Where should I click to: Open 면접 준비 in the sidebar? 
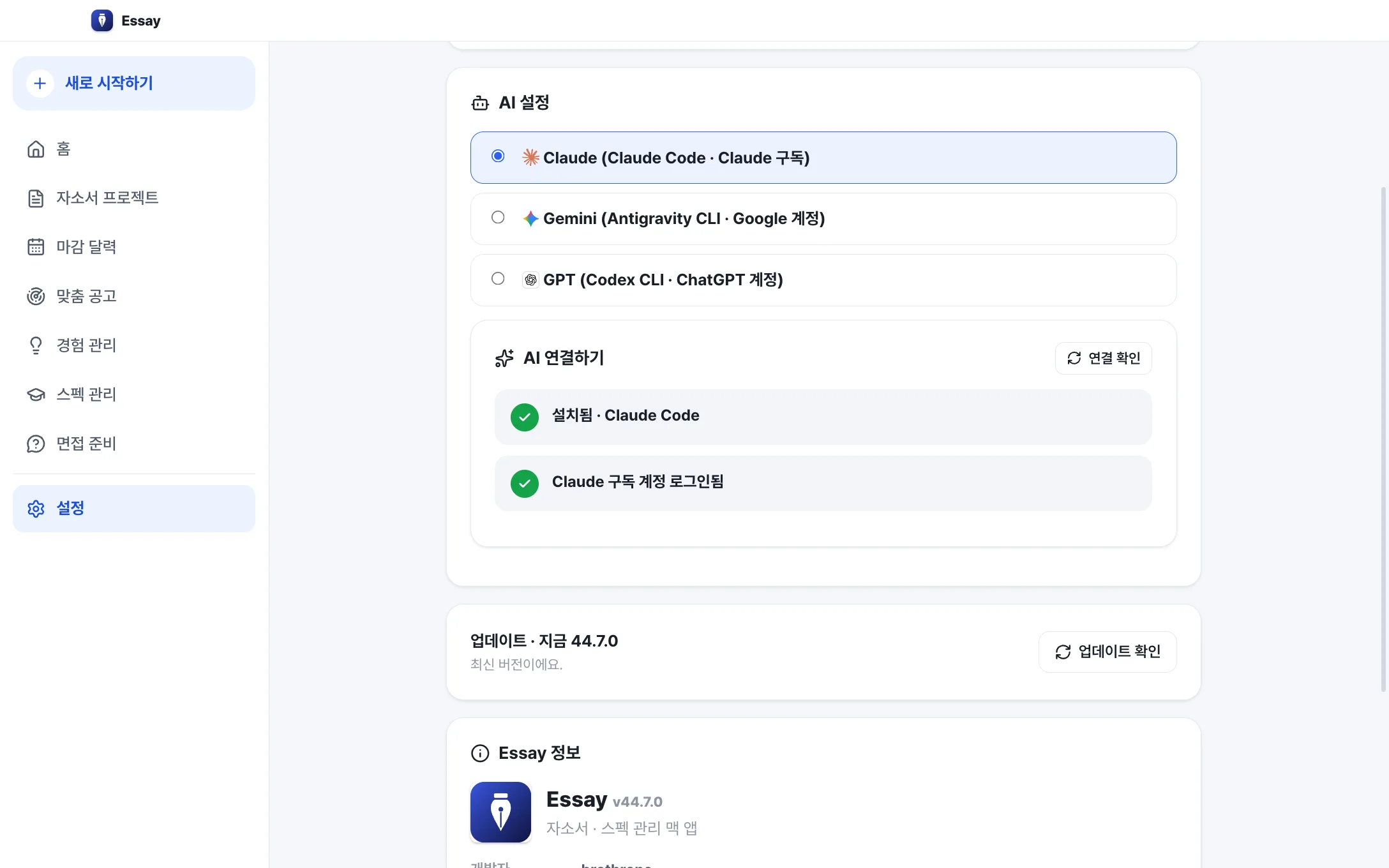[134, 444]
